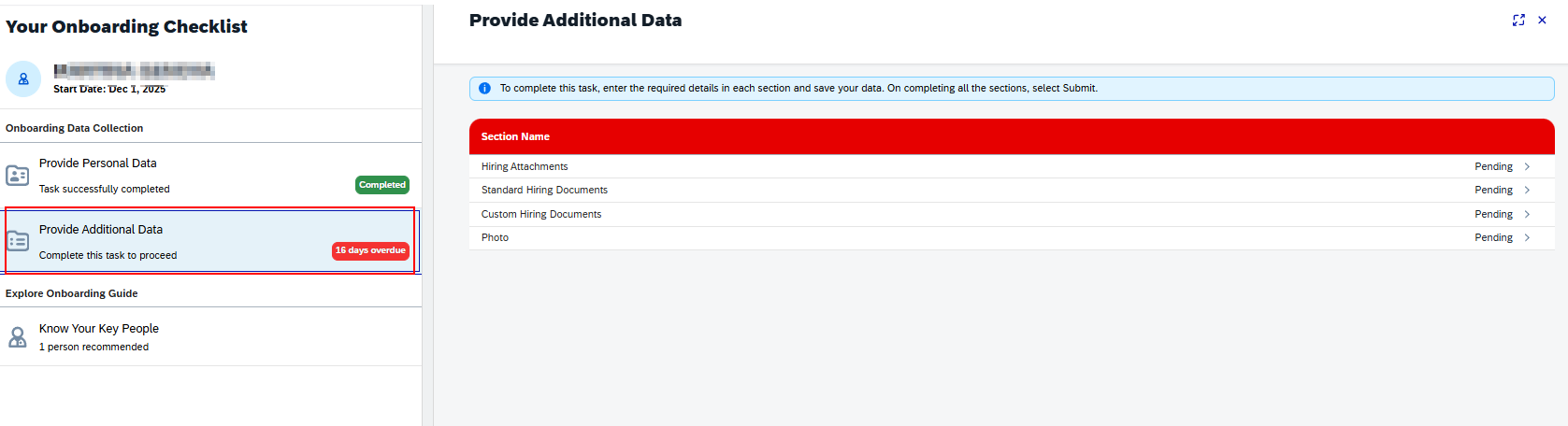Click the blue information icon in banner
The width and height of the screenshot is (1568, 426).
click(x=484, y=89)
